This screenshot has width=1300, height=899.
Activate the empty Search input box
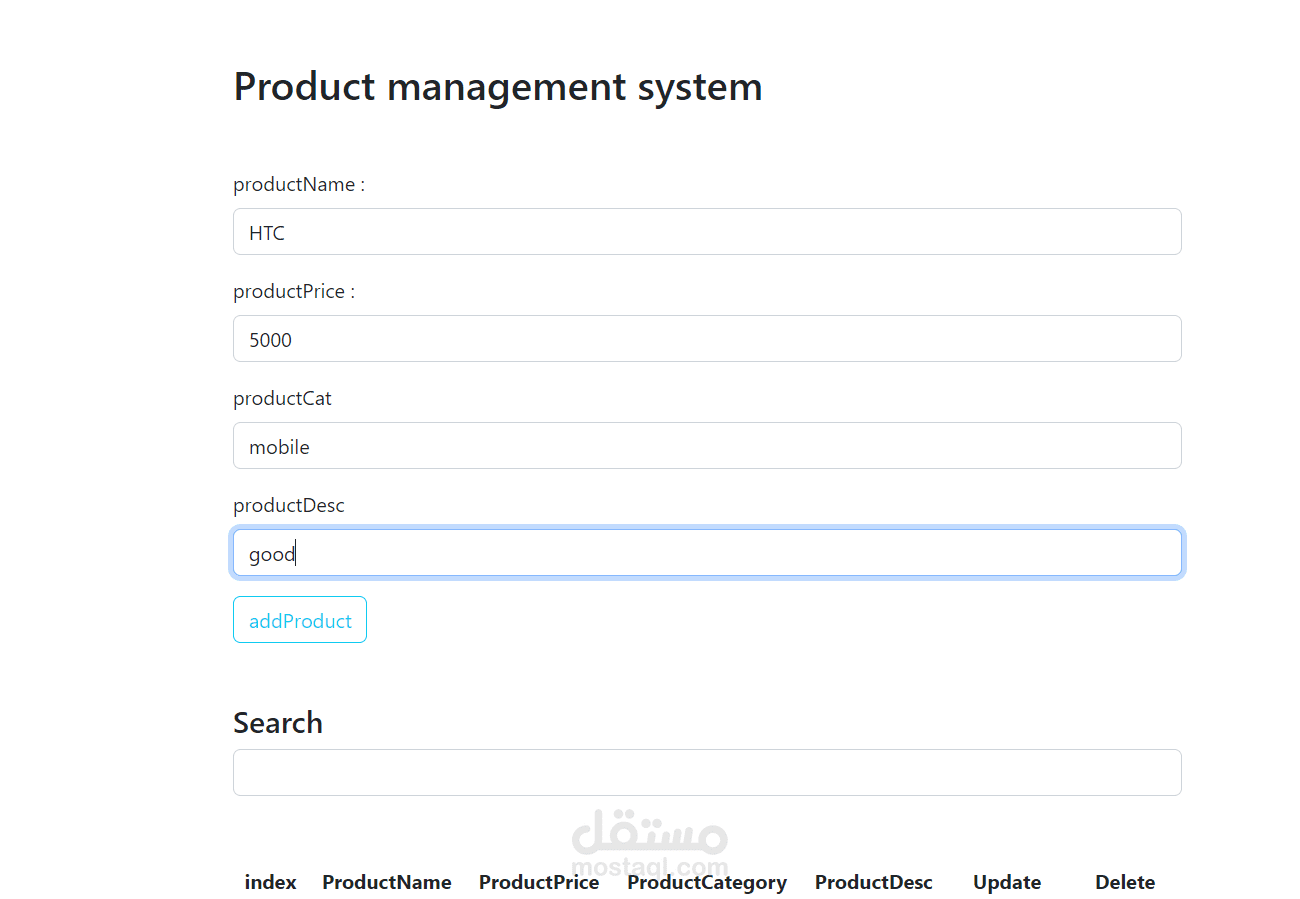coord(707,773)
